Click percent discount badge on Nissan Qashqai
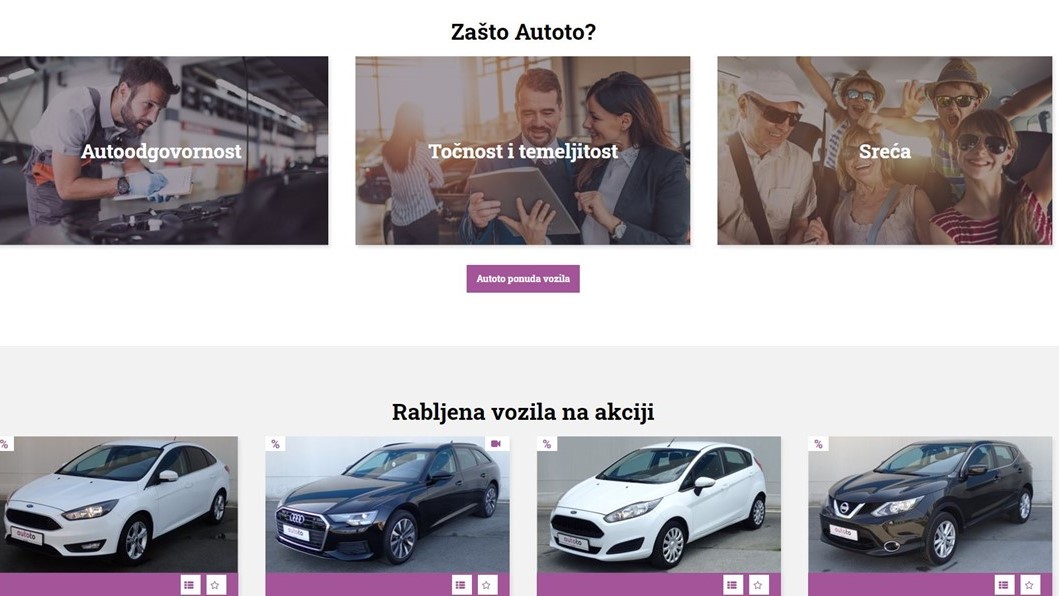Viewport: 1059px width, 596px height. [819, 444]
